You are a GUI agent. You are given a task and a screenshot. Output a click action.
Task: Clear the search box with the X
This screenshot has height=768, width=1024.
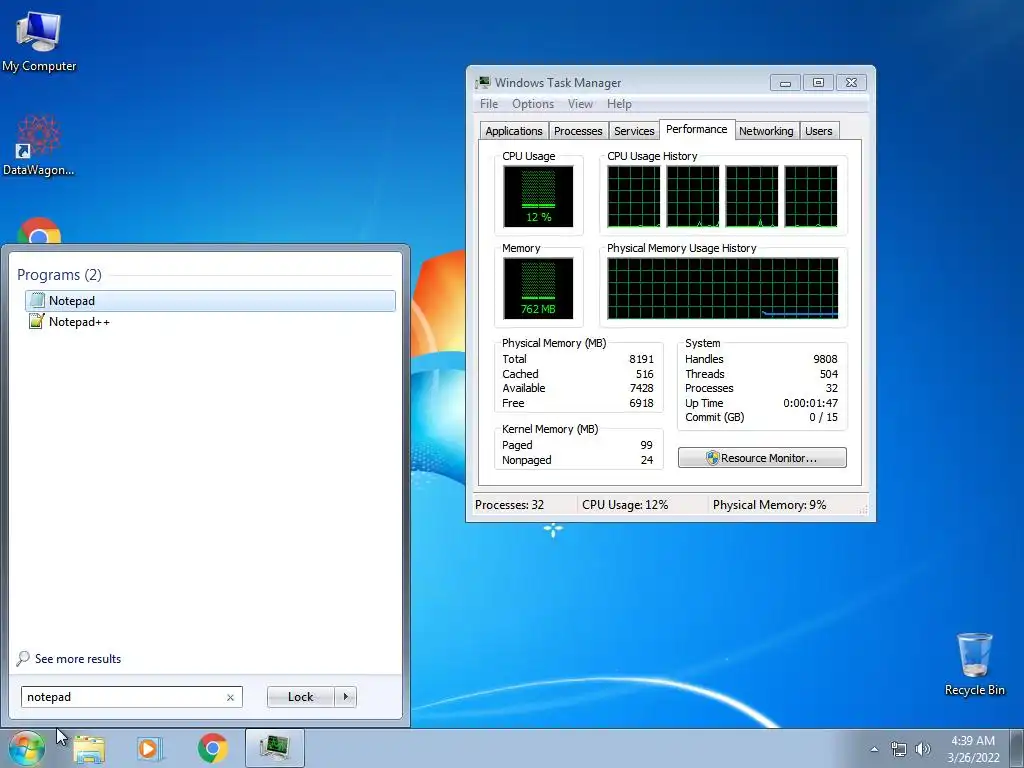(x=230, y=697)
